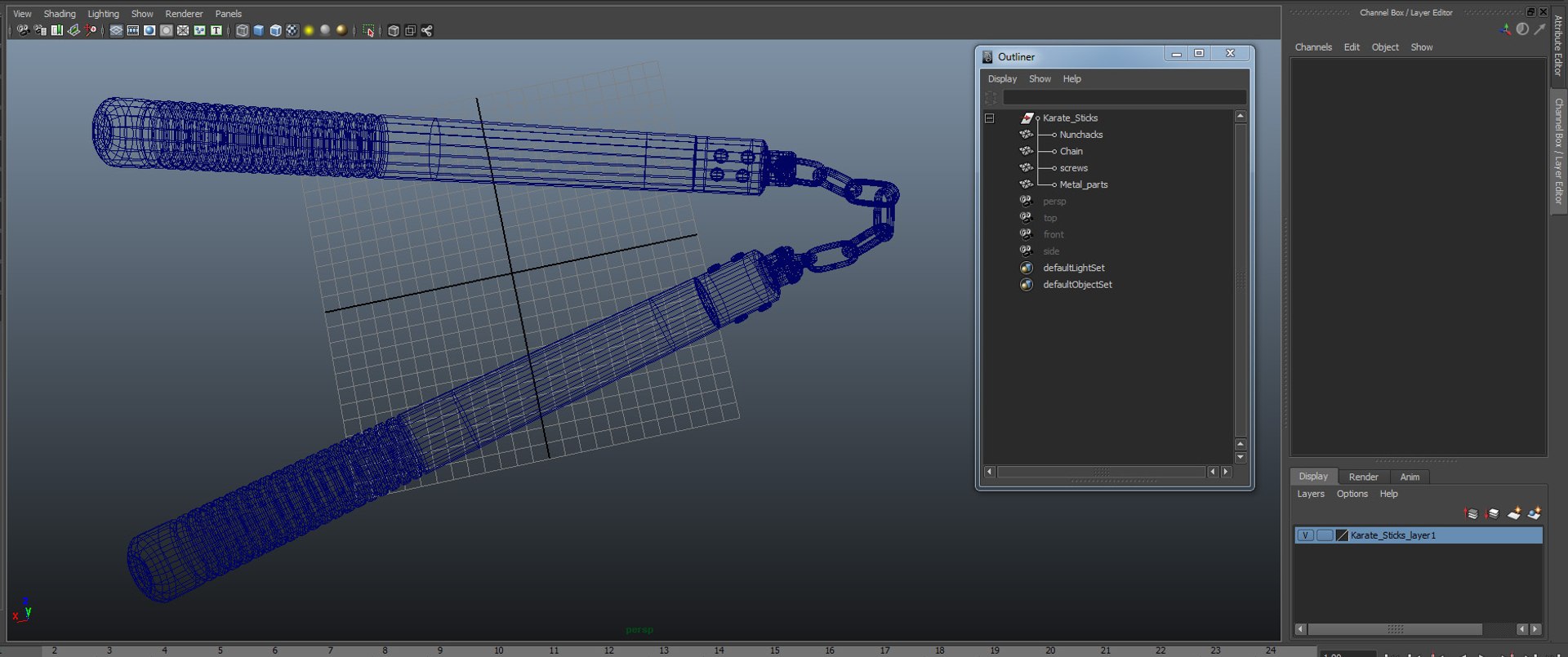Click the Move layer up icon

[x=1472, y=513]
